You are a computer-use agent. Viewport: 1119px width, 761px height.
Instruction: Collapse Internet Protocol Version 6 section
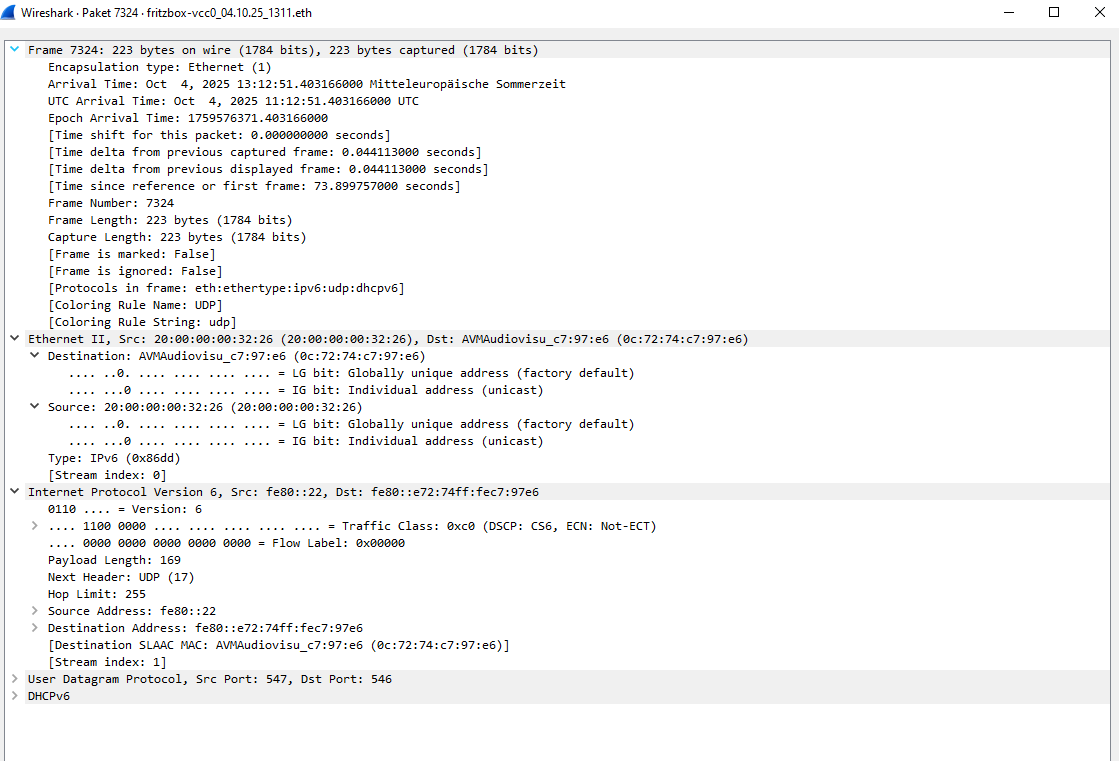point(14,491)
